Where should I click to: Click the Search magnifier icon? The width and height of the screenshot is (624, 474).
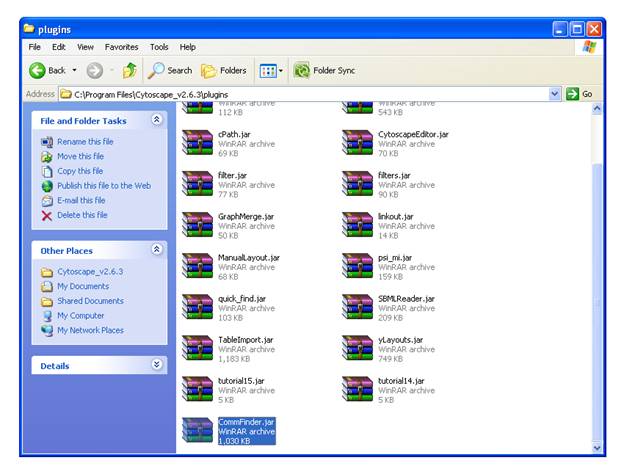[x=156, y=70]
